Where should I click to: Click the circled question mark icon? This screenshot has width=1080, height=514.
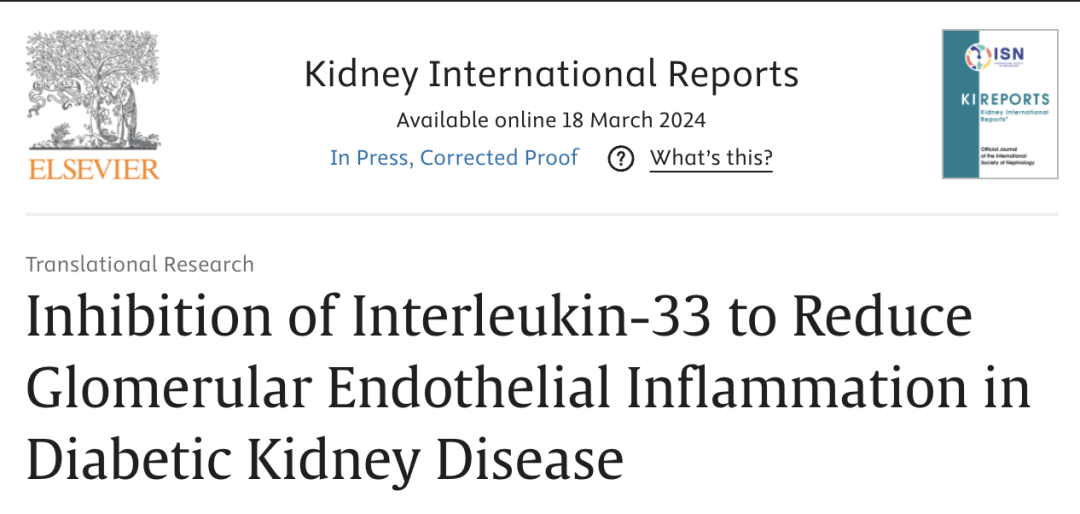tap(621, 158)
